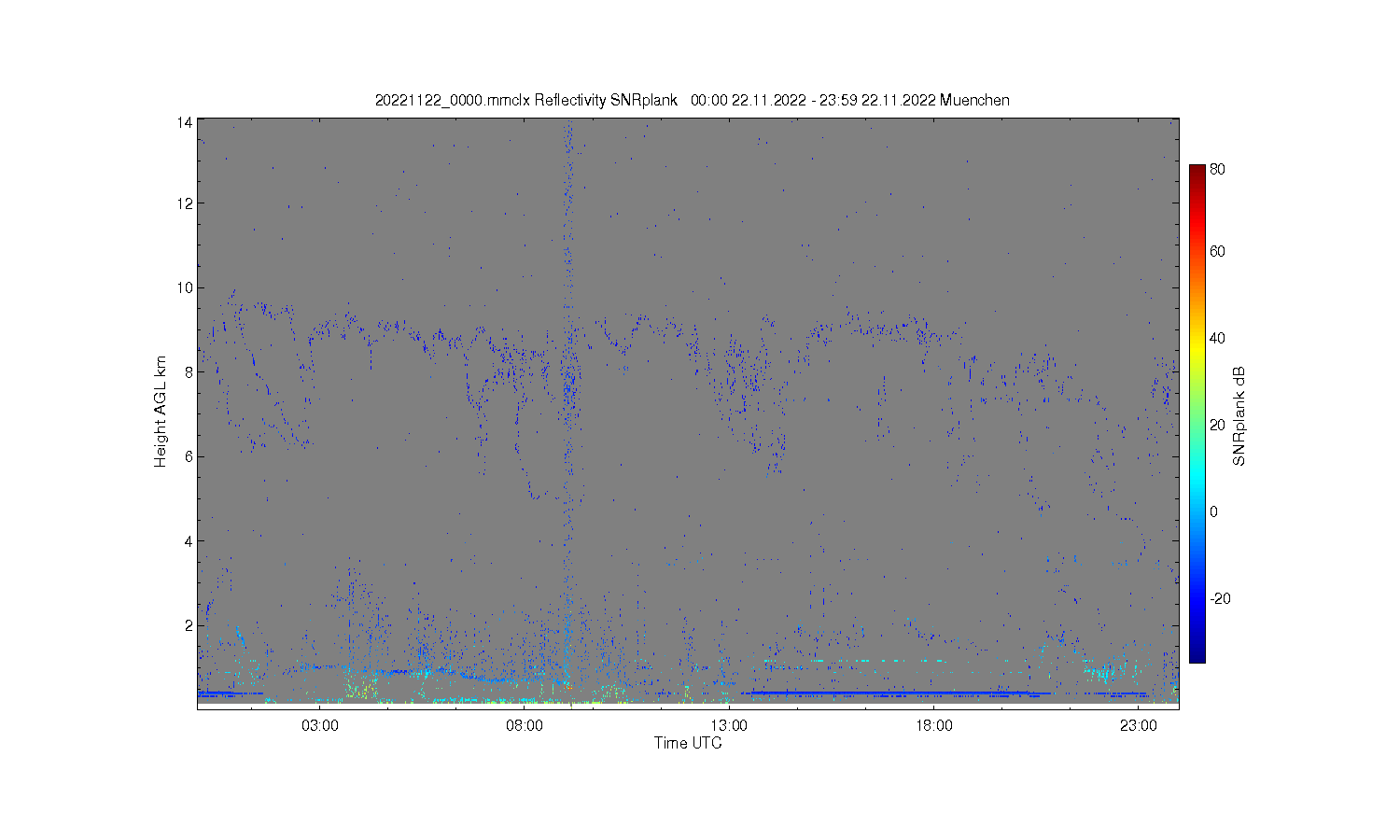Click the 40 value on the colorbar
Viewport: 1400px width, 840px height.
1218,338
